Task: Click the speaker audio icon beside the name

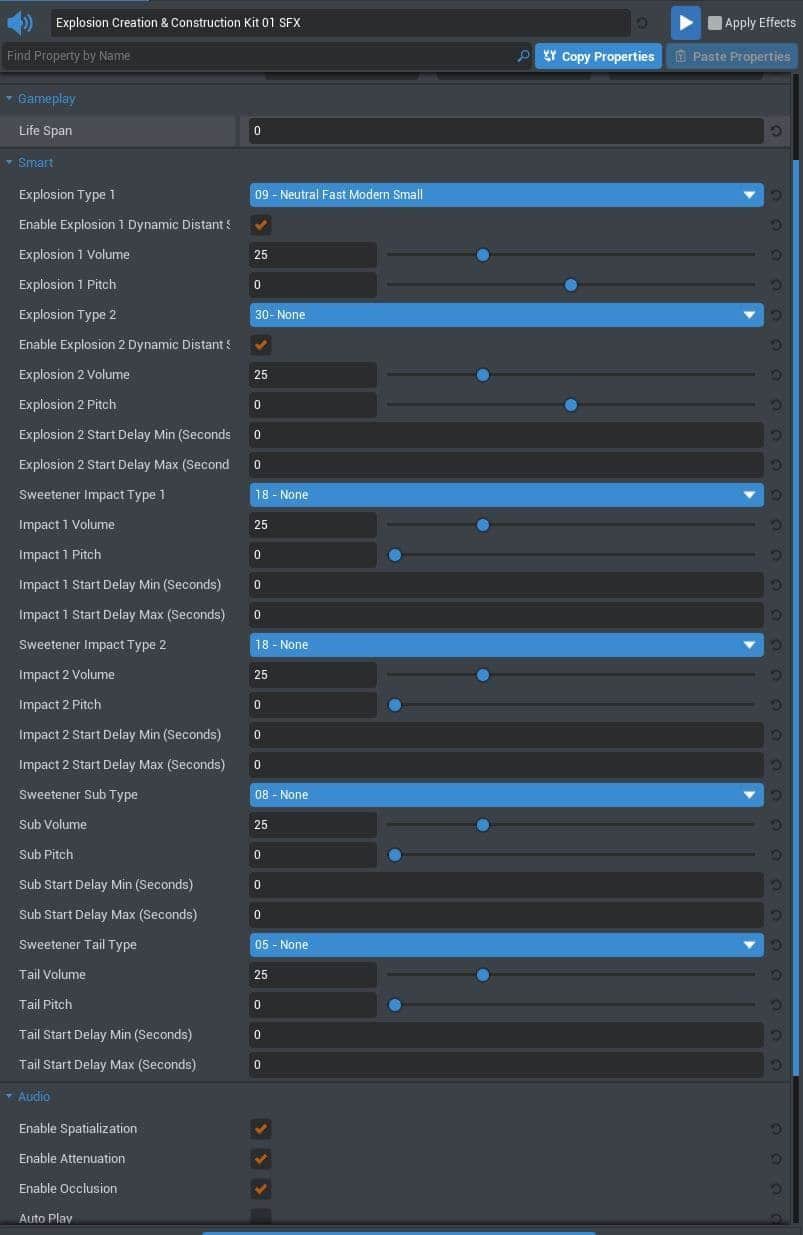Action: [x=20, y=22]
